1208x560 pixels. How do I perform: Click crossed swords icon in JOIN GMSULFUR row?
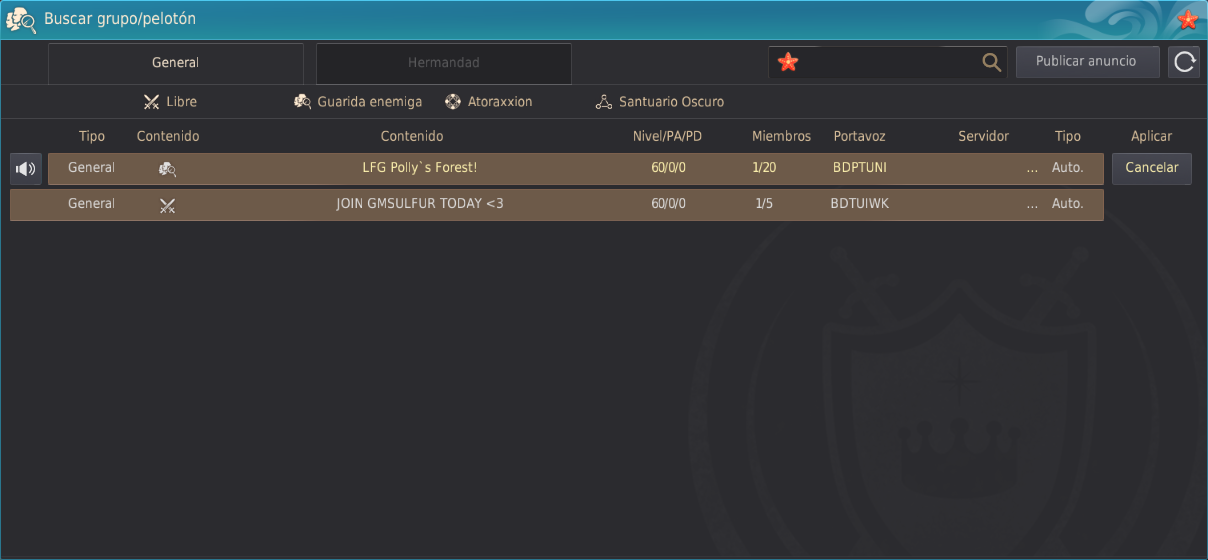click(167, 205)
